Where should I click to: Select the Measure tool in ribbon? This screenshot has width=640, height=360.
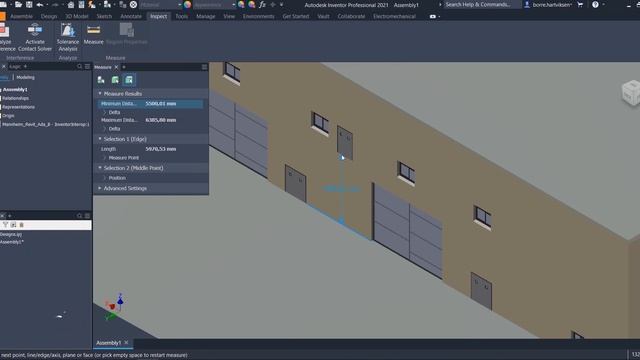click(93, 35)
